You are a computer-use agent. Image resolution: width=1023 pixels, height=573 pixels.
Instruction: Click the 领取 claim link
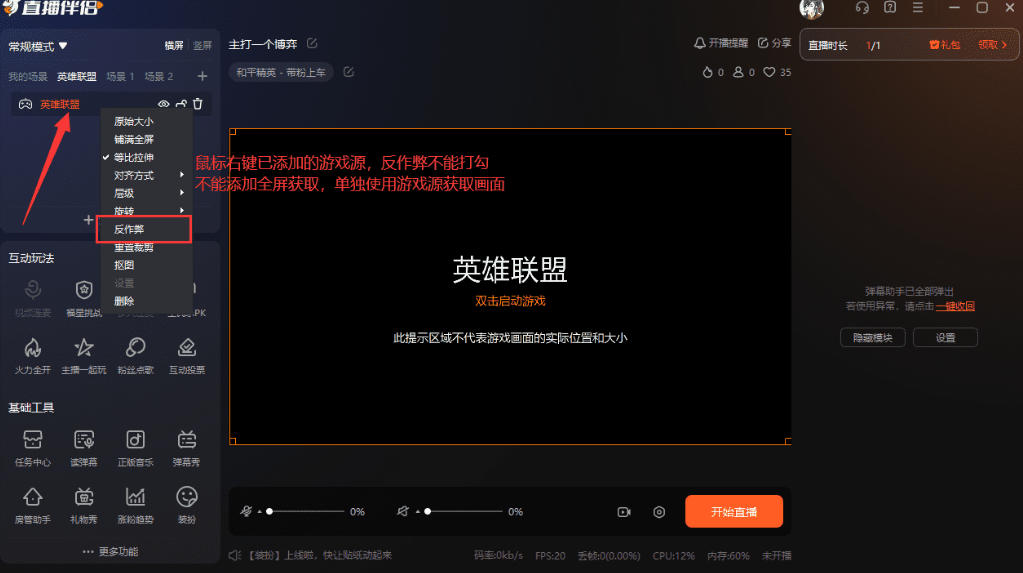[x=992, y=44]
